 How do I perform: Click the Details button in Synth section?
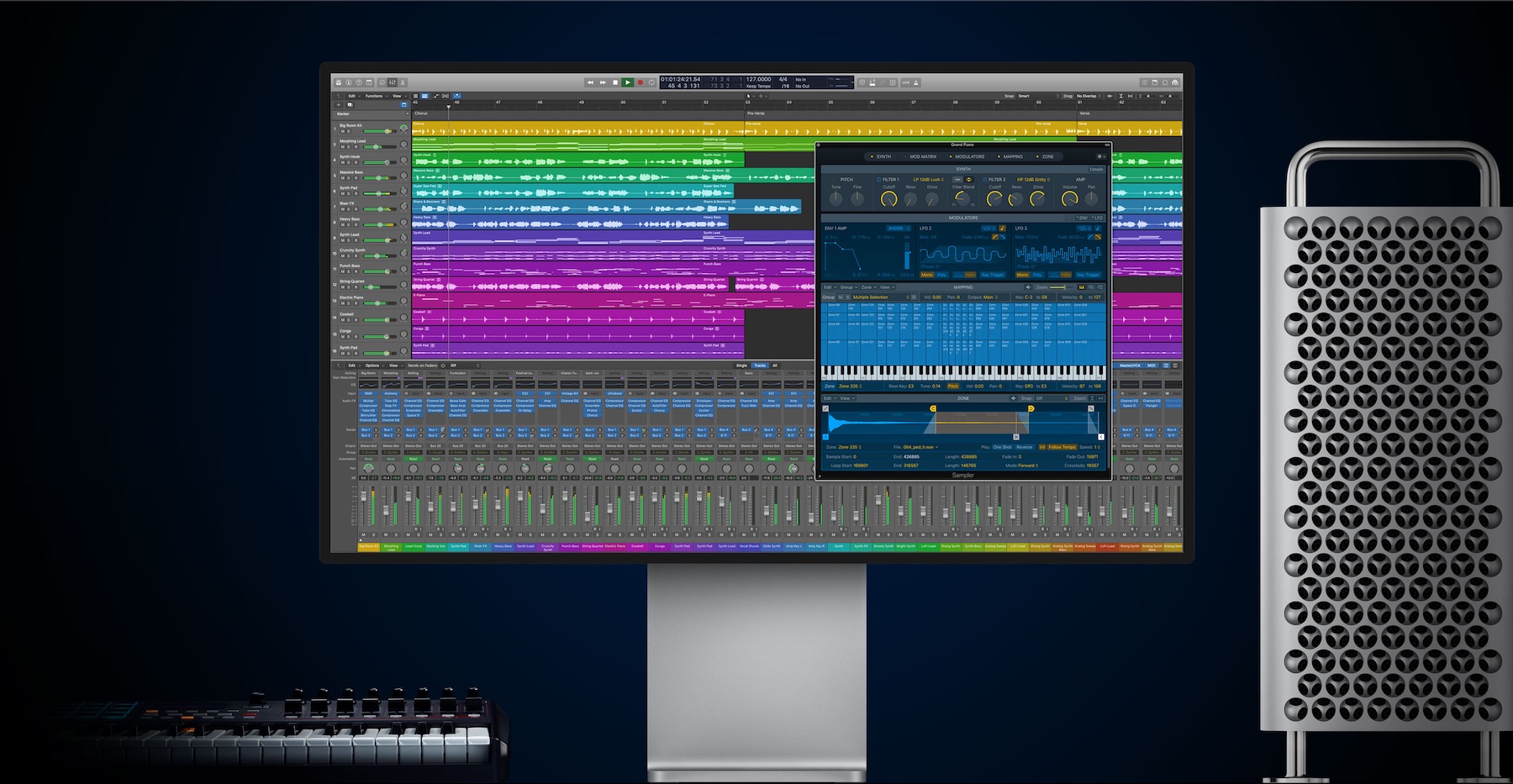click(1096, 169)
